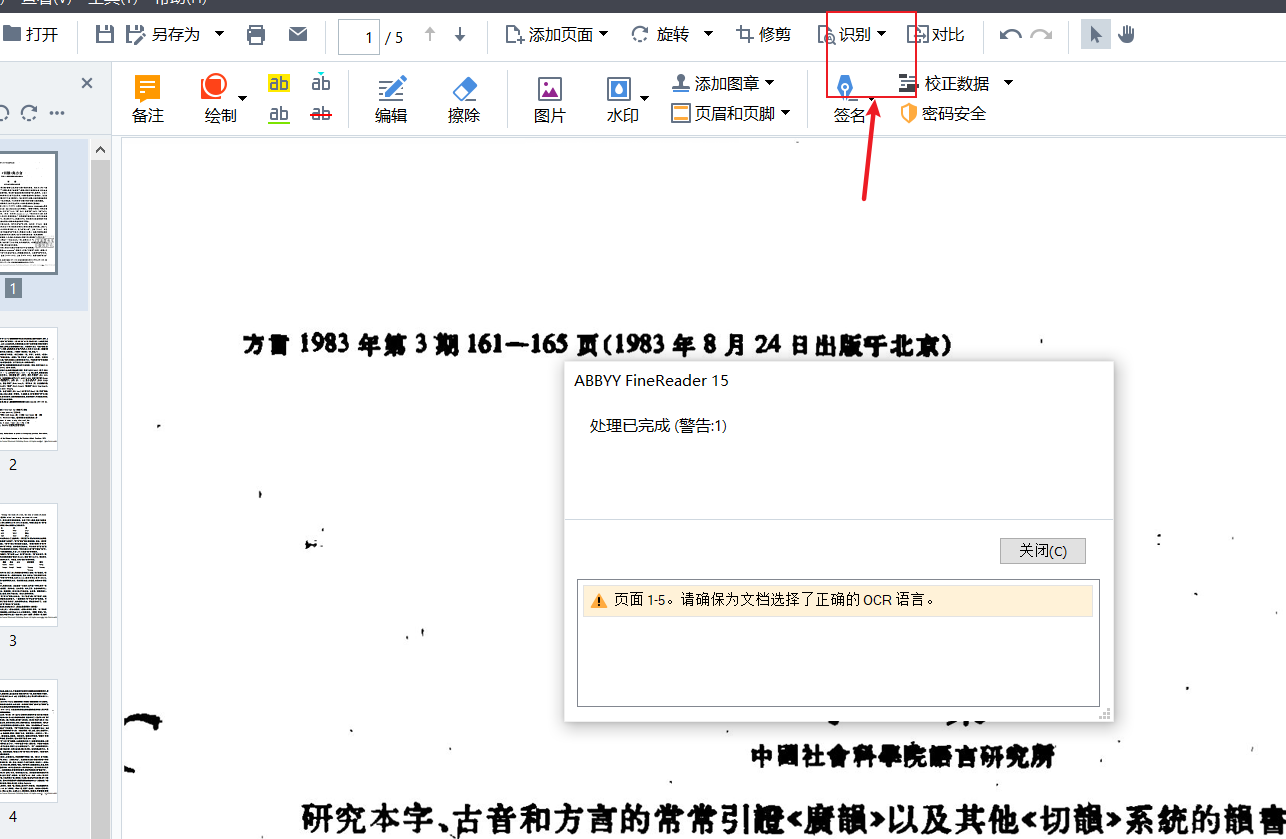1286x839 pixels.
Task: Select the arrow pointer tool
Action: click(1096, 35)
